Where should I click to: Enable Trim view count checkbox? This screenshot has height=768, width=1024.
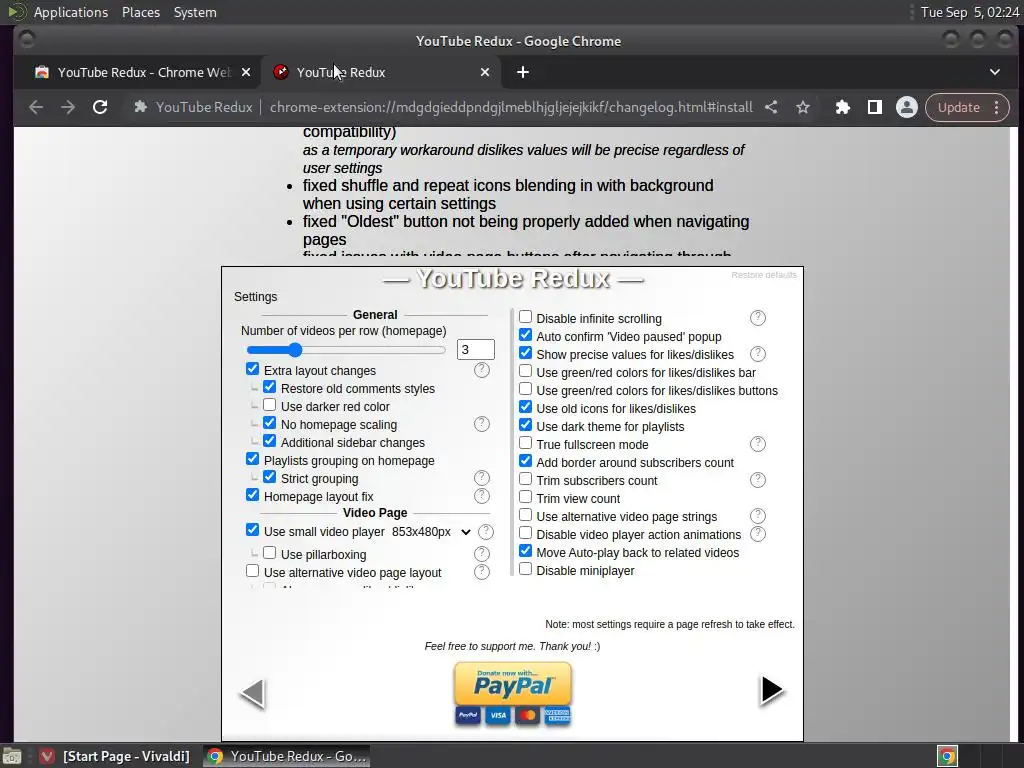pyautogui.click(x=526, y=497)
